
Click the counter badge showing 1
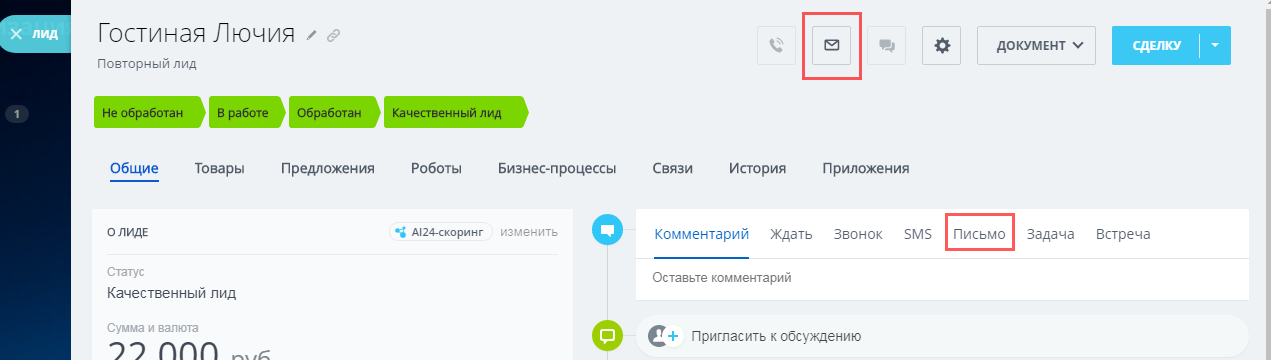pyautogui.click(x=17, y=114)
